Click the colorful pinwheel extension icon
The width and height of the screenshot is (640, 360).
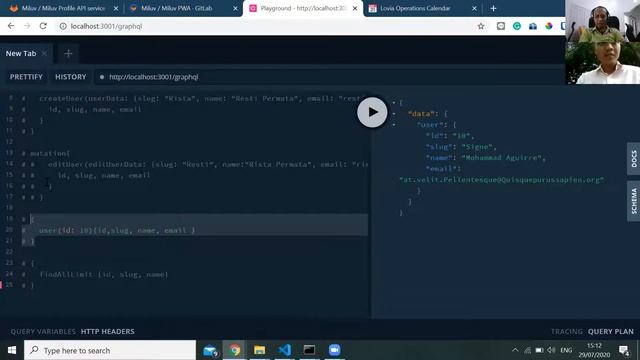tap(549, 26)
